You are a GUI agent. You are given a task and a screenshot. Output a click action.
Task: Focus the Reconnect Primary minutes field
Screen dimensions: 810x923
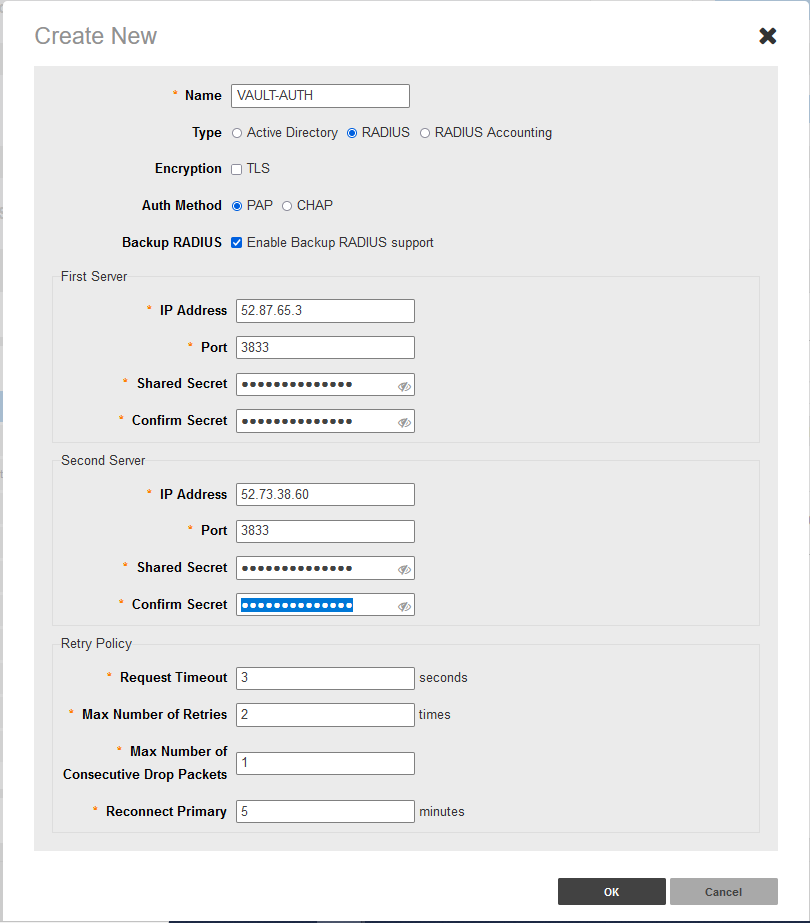pos(325,812)
